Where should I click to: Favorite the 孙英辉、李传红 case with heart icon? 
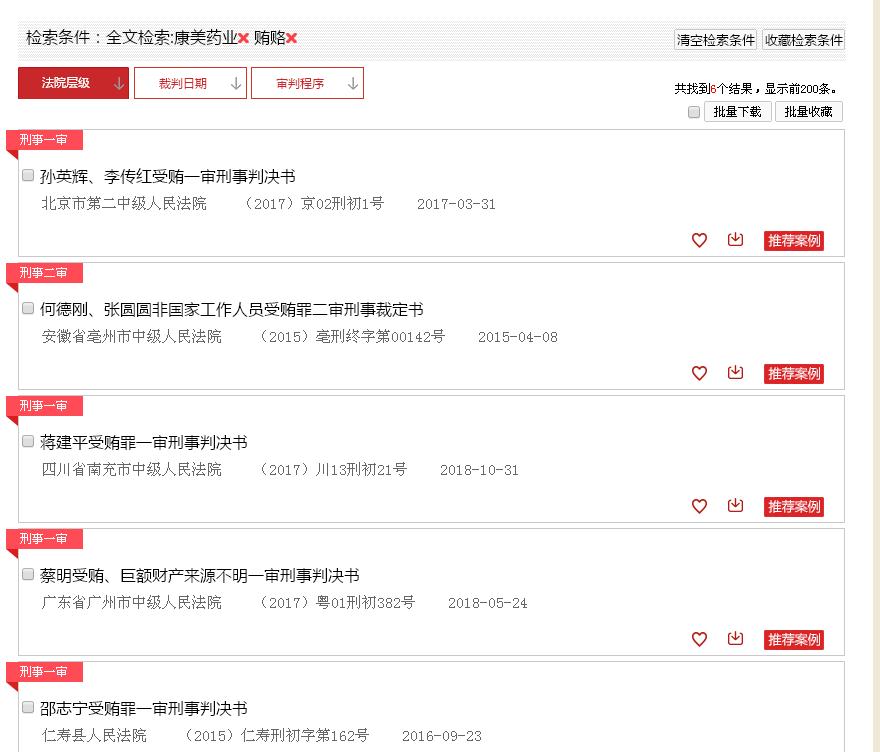point(699,240)
